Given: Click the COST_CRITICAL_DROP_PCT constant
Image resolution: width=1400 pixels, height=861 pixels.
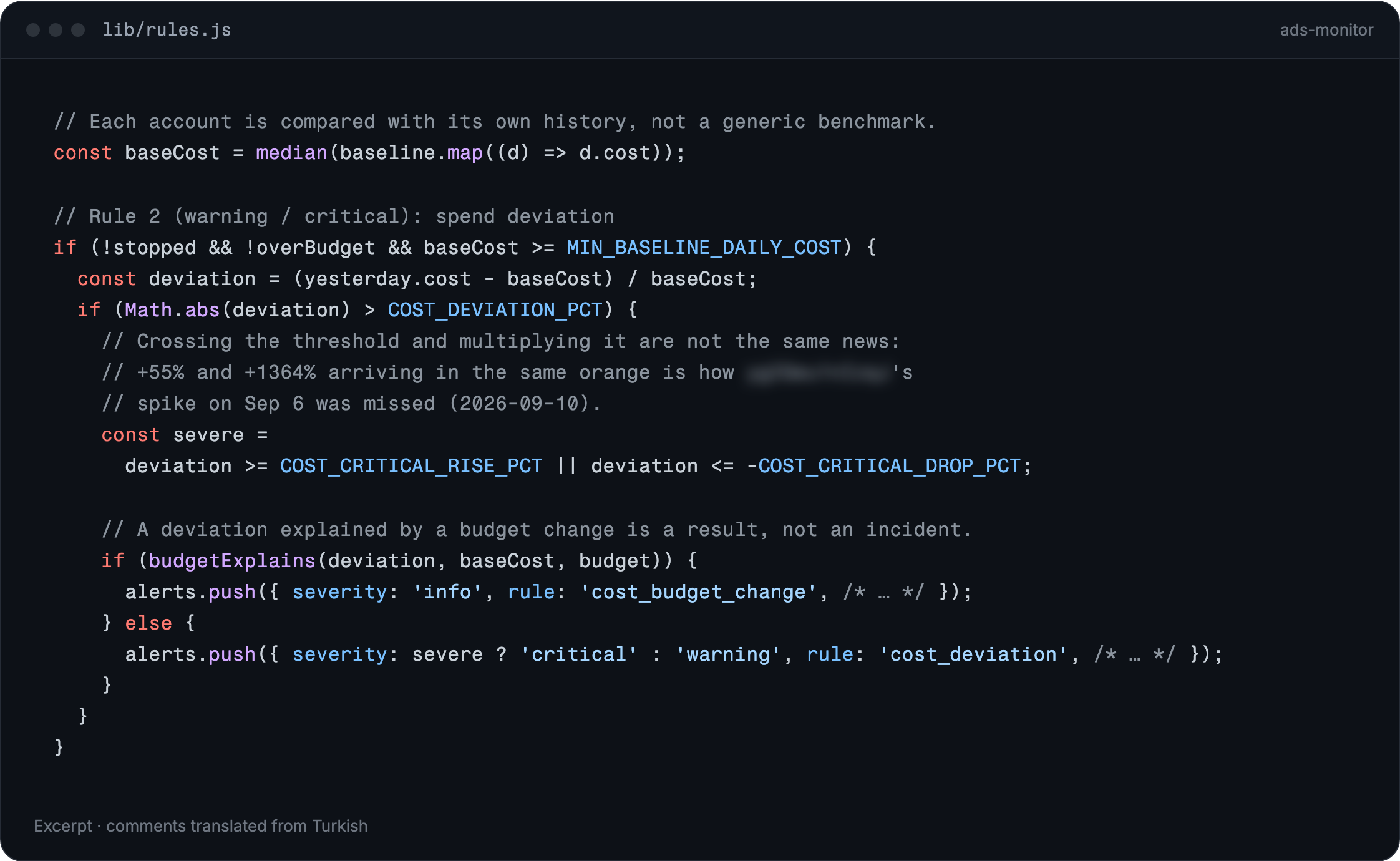Looking at the screenshot, I should click(889, 466).
